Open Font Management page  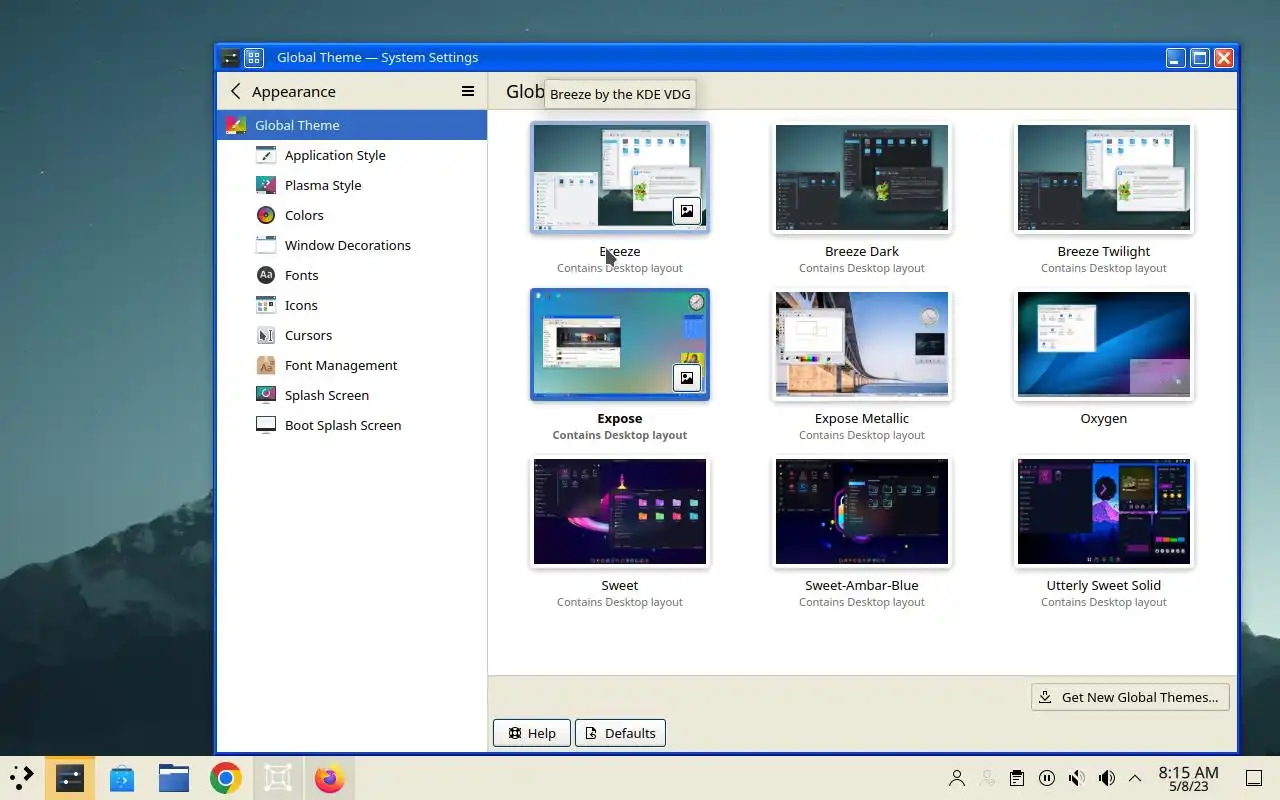[x=352, y=365]
